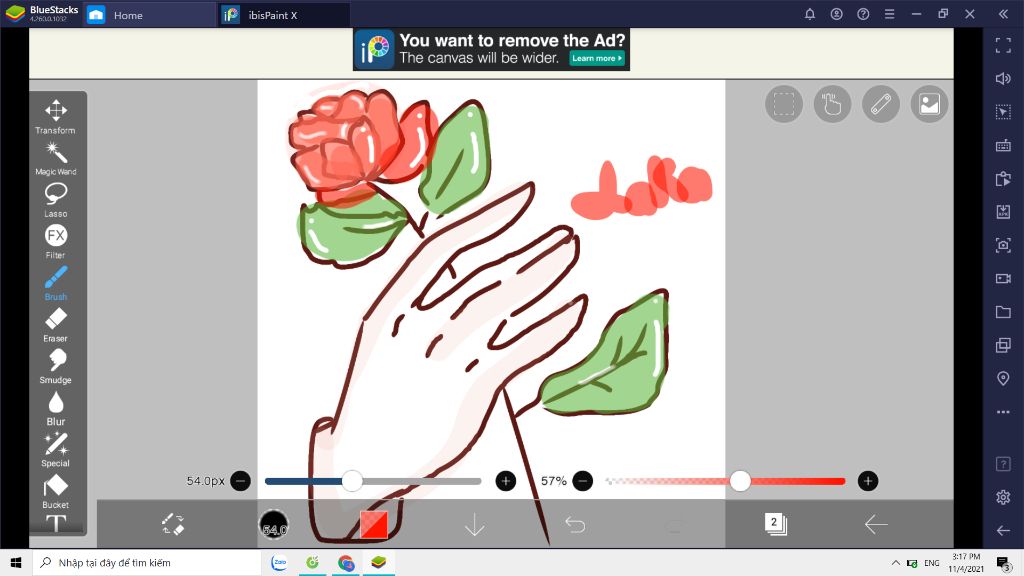This screenshot has height=576, width=1024.
Task: Increase brush size with plus button
Action: pyautogui.click(x=505, y=481)
